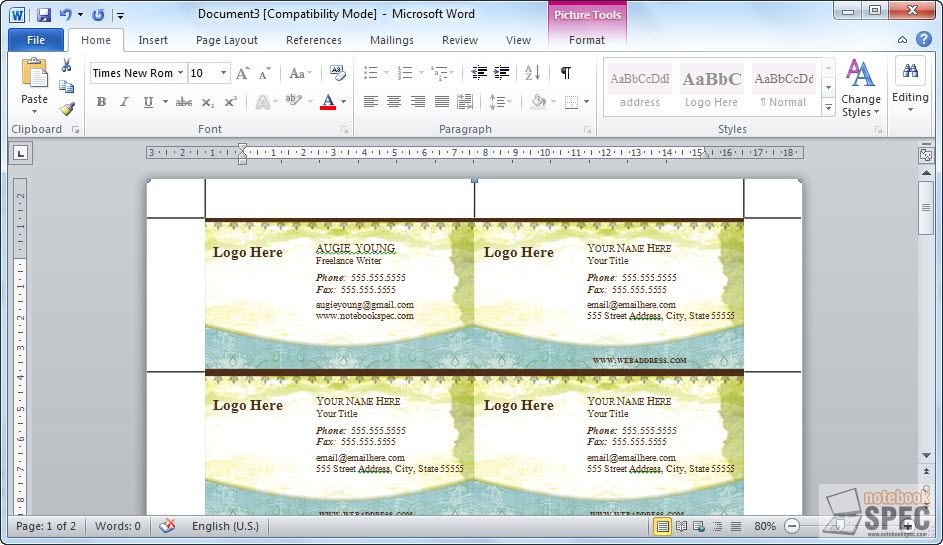Viewport: 943px width, 545px height.
Task: Click the Decrease Indent icon
Action: [479, 73]
